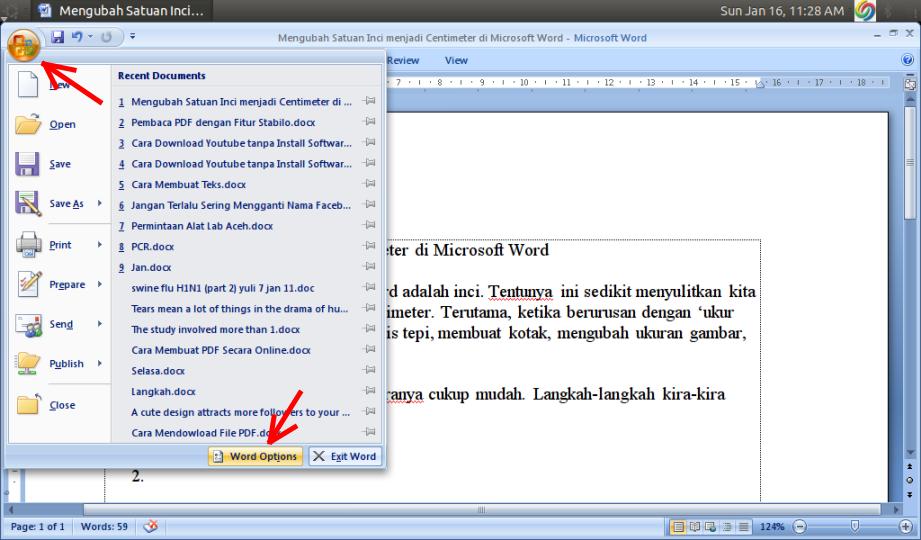Click the horizontal scrollbar thumb

coord(482,509)
